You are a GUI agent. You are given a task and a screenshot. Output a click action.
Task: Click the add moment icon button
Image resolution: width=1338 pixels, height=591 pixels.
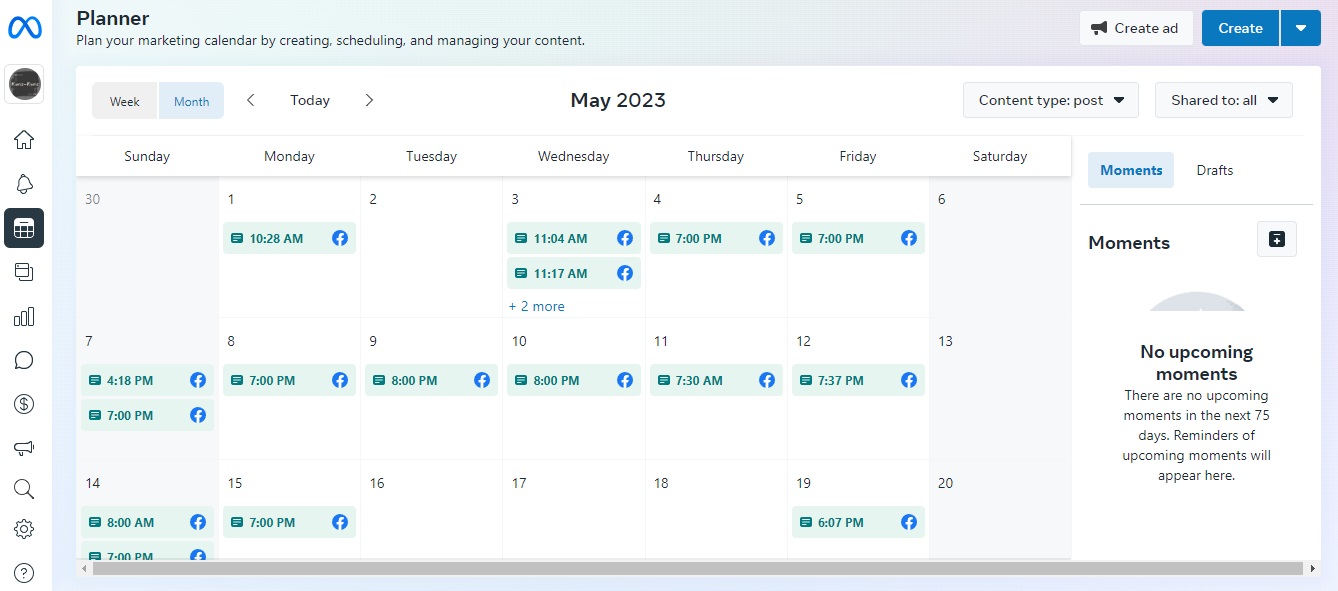pyautogui.click(x=1276, y=239)
